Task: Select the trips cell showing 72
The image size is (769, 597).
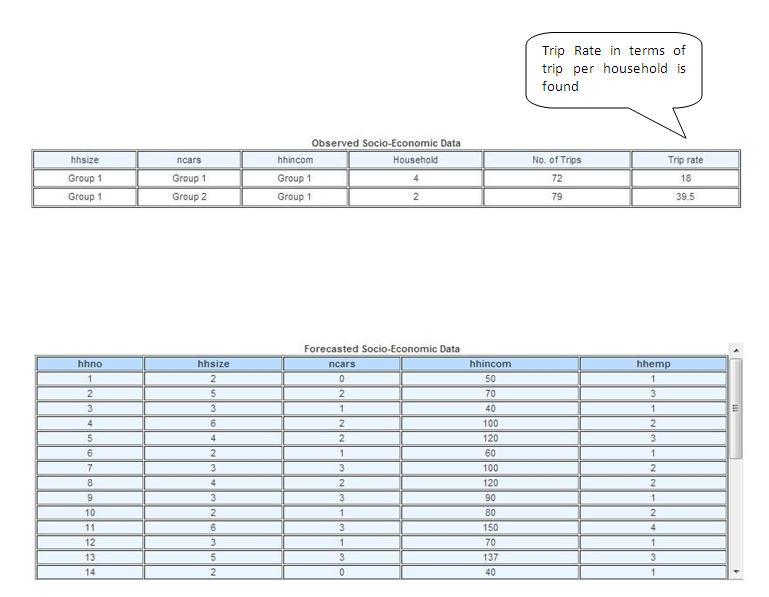Action: click(556, 178)
